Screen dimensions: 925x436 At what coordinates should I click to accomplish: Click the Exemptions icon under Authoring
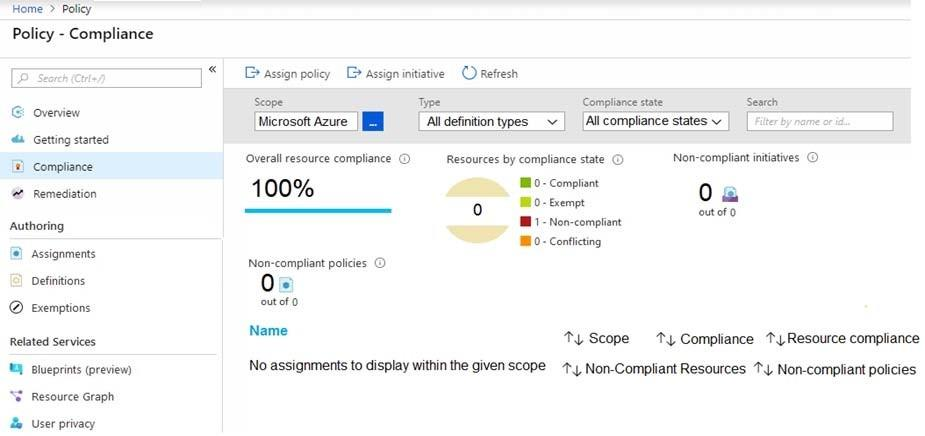[x=16, y=308]
